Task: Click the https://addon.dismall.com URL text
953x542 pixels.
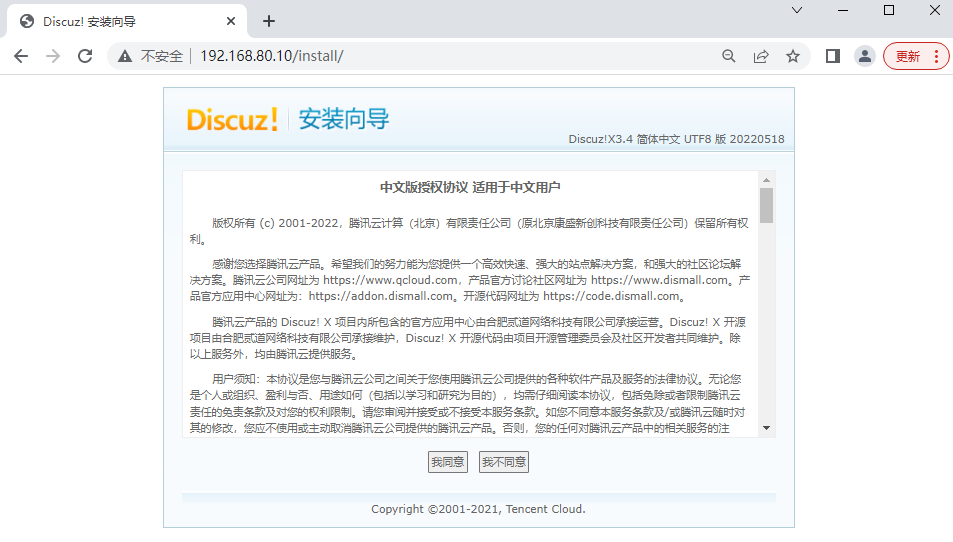Action: click(x=381, y=297)
